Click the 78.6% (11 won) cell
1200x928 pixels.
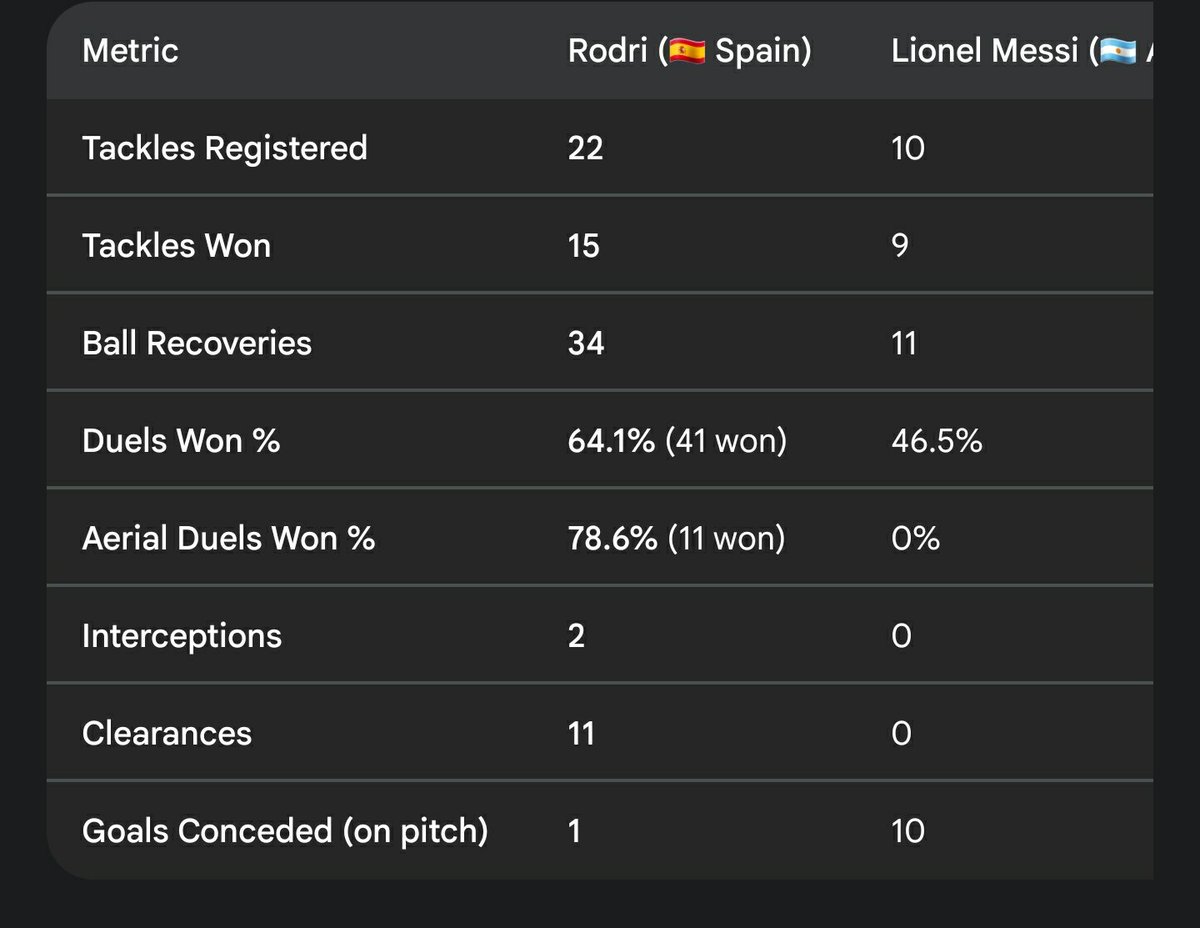[x=677, y=538]
